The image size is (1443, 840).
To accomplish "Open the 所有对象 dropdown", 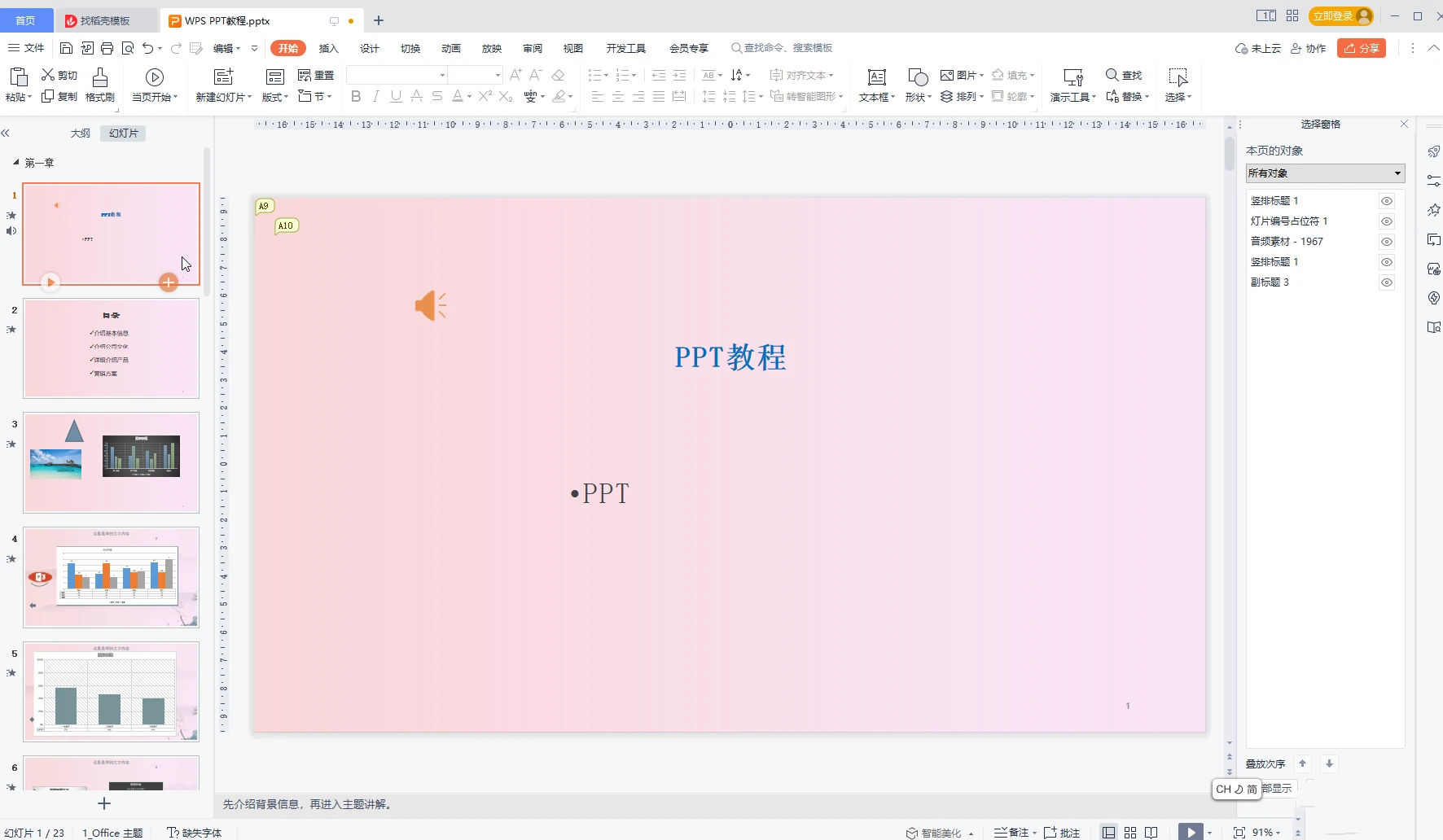I will pos(1325,173).
